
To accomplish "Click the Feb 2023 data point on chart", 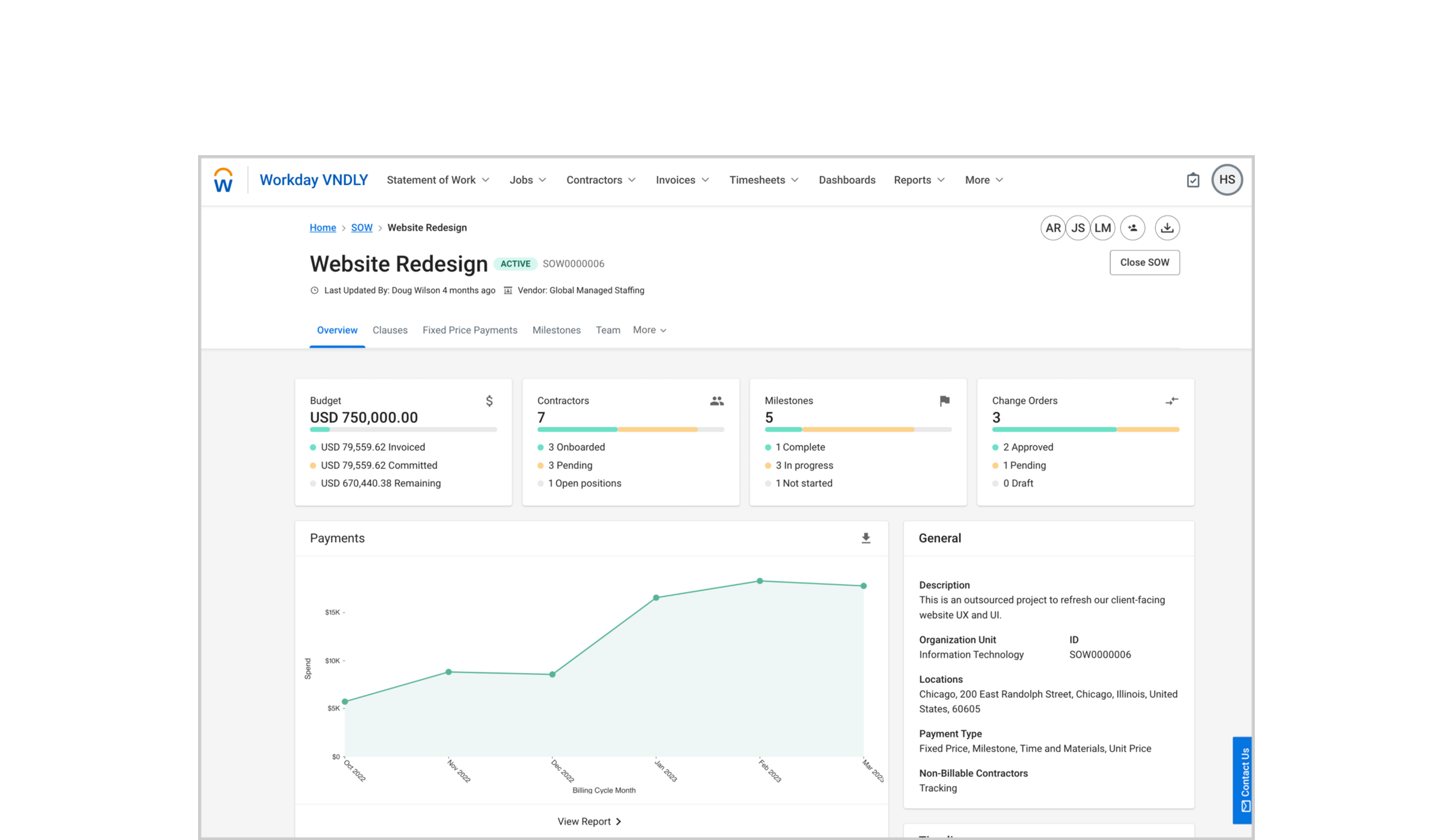I will (x=759, y=581).
